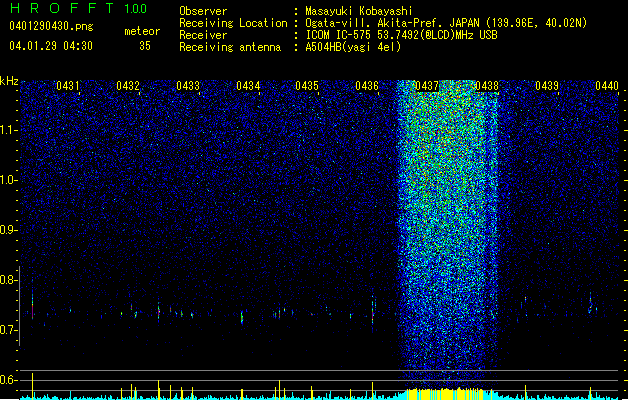Screen dimensions: 629x400
Task: Click the 0.7 kHz axis label
Action: coord(9,330)
